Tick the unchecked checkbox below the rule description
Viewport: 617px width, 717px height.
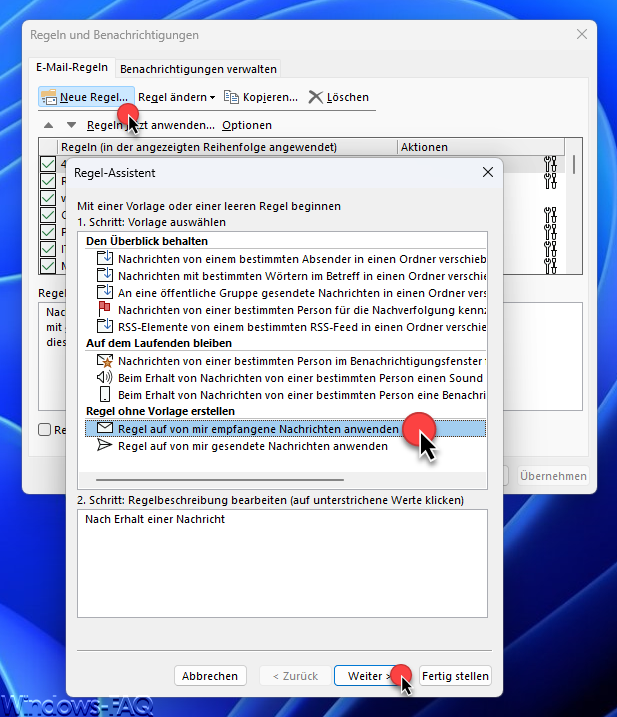(x=44, y=429)
